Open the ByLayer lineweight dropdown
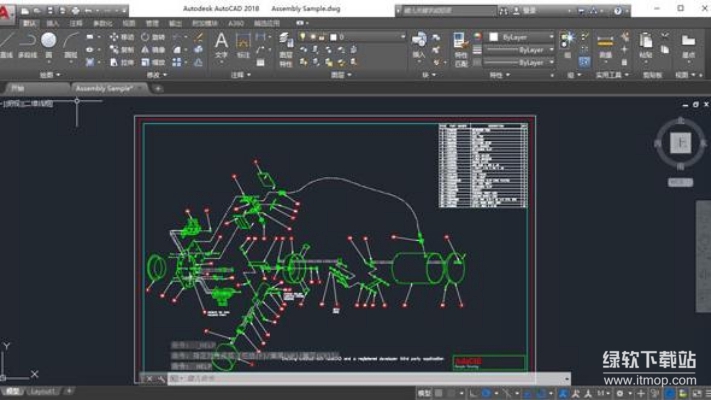The image size is (711, 400). (x=551, y=49)
